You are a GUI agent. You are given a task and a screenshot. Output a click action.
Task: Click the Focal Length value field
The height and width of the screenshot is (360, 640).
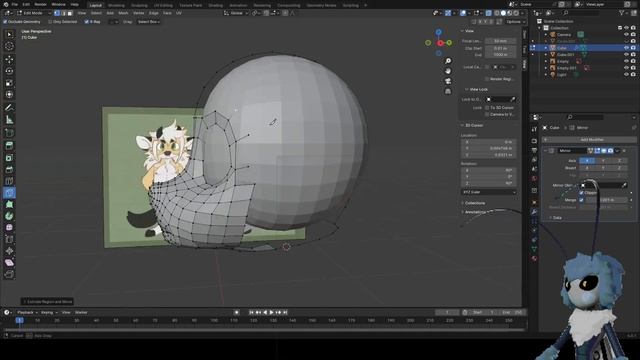pos(500,41)
